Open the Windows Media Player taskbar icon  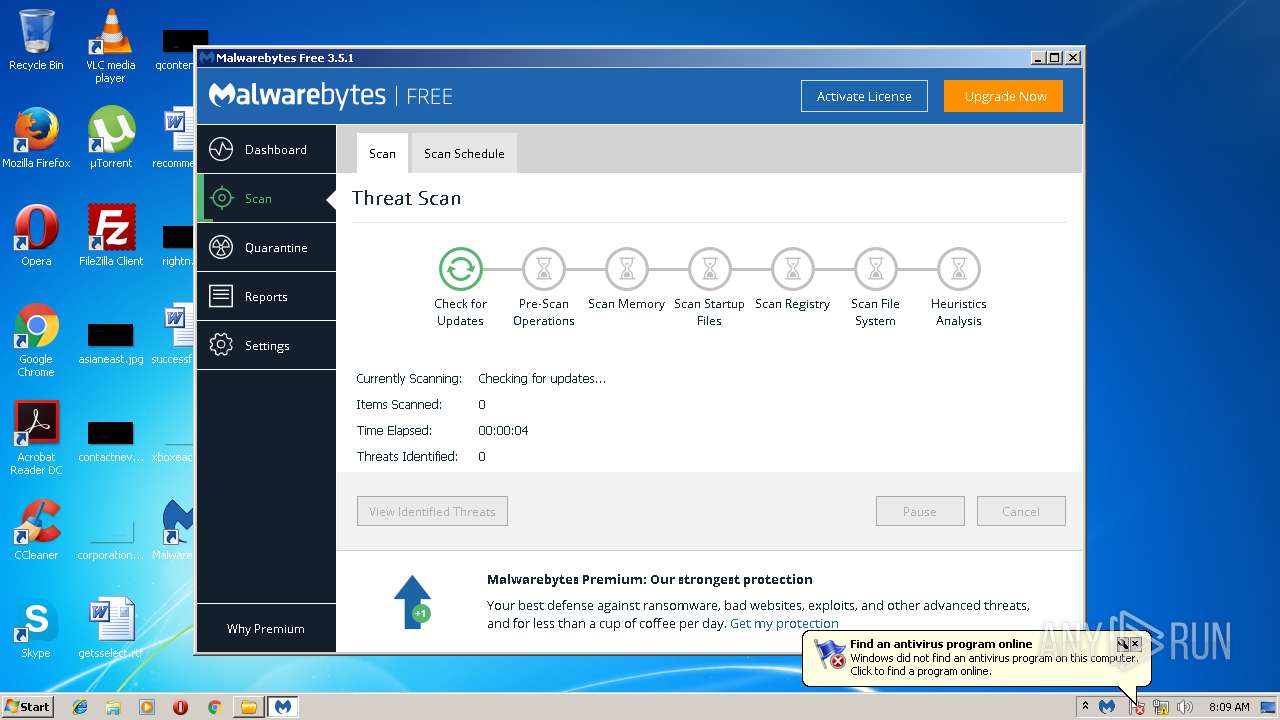[x=147, y=707]
